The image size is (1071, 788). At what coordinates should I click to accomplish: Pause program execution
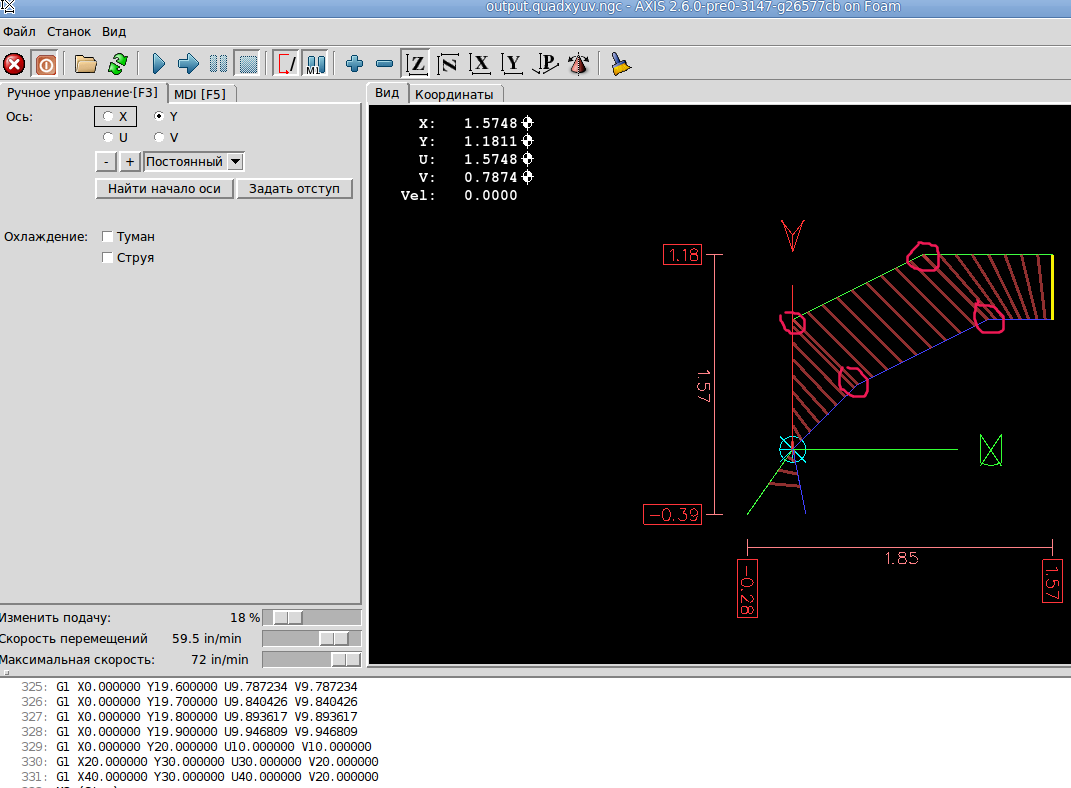(x=218, y=65)
